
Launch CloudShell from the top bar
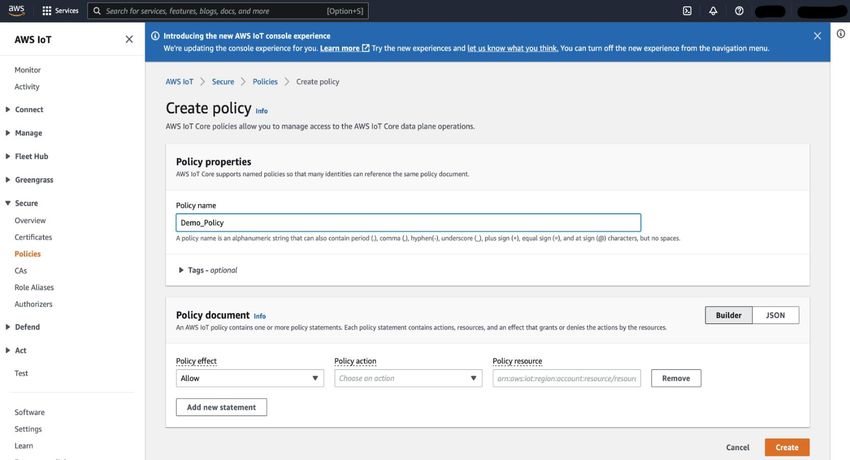(x=687, y=11)
